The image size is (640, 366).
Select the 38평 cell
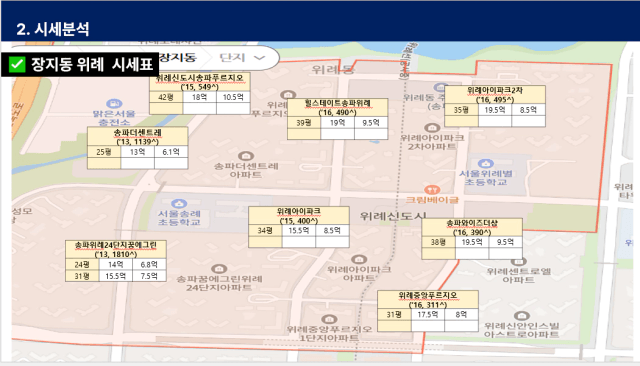coord(438,242)
